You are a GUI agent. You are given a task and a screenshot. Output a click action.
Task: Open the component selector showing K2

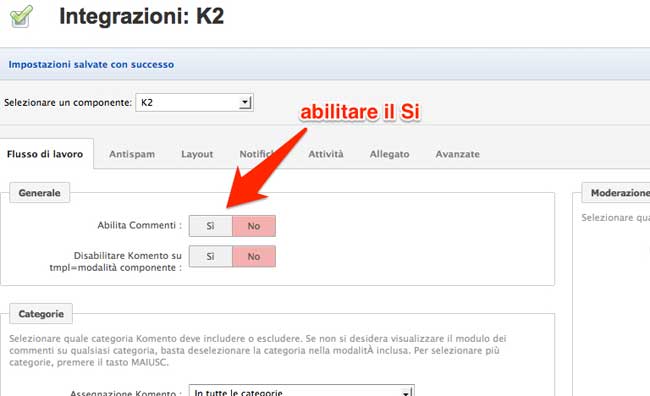click(194, 102)
